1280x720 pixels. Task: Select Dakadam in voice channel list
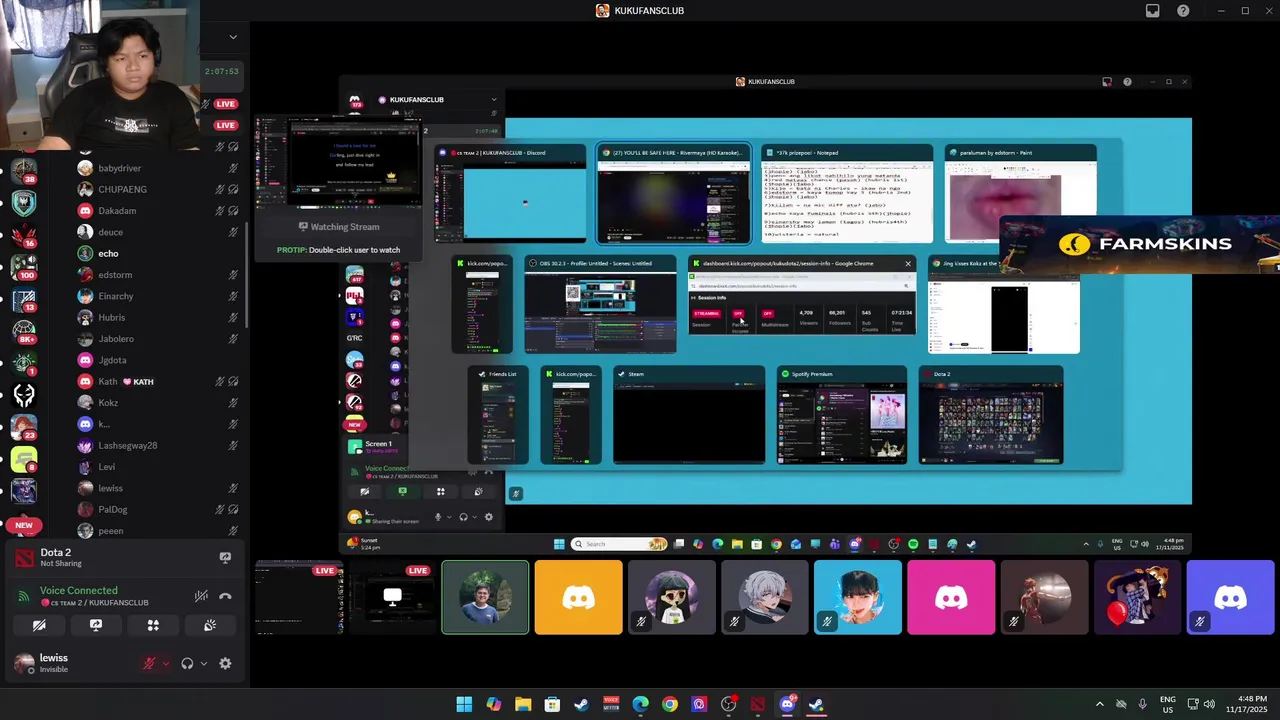coord(117,211)
